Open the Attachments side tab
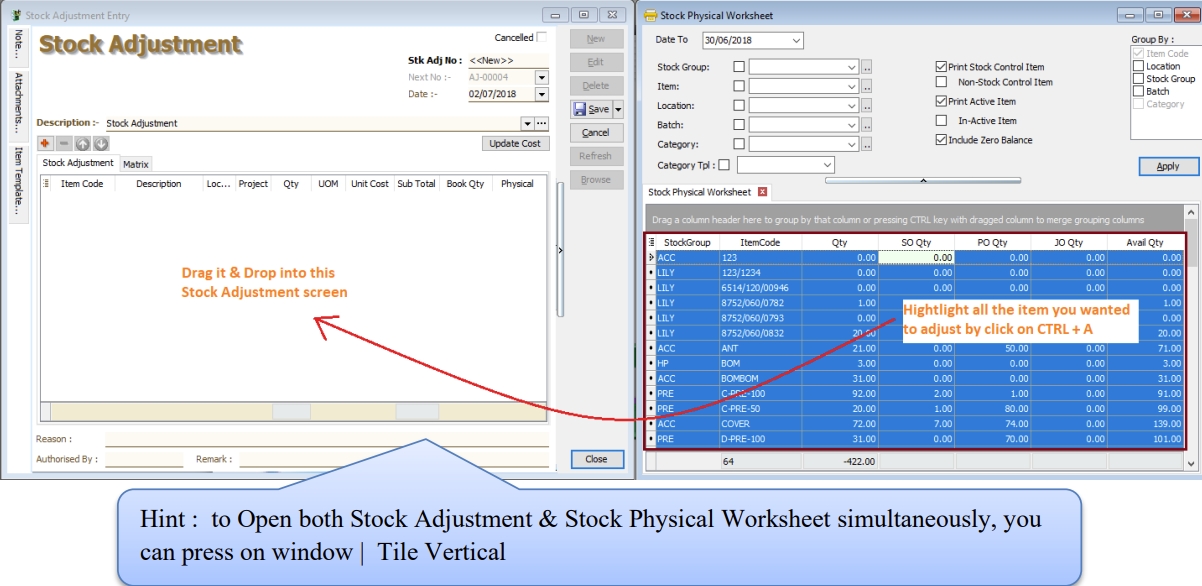This screenshot has height=586, width=1202. pyautogui.click(x=17, y=102)
